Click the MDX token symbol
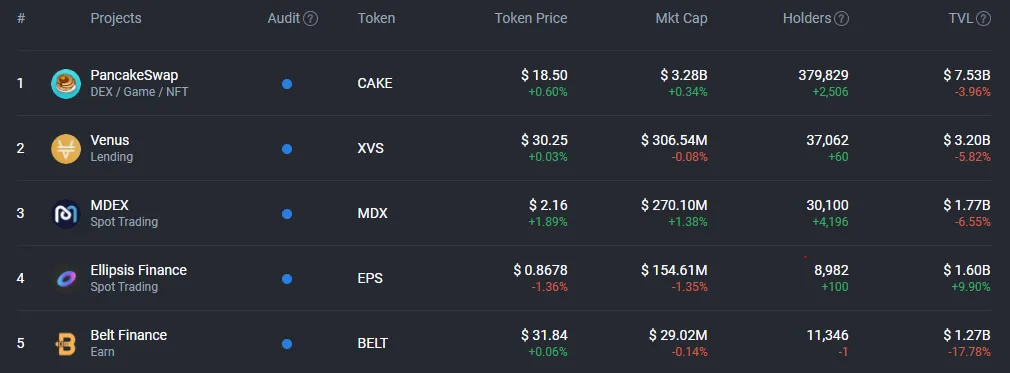Viewport: 1010px width, 373px height. (372, 213)
